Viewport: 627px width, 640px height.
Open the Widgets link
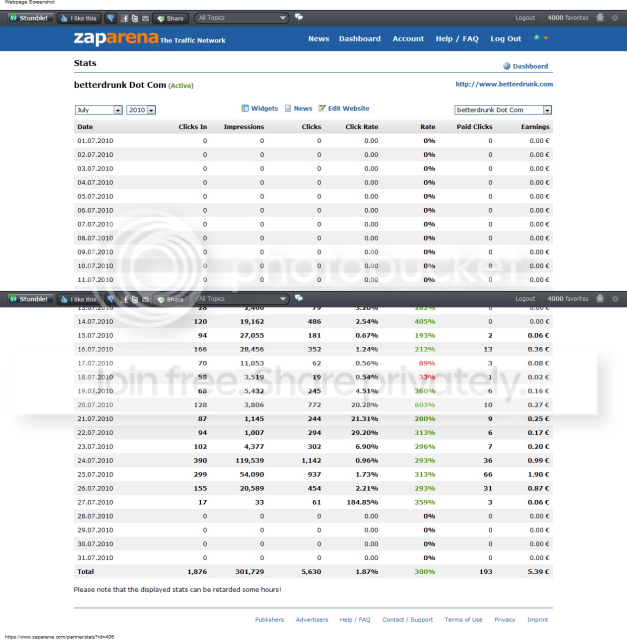point(260,108)
